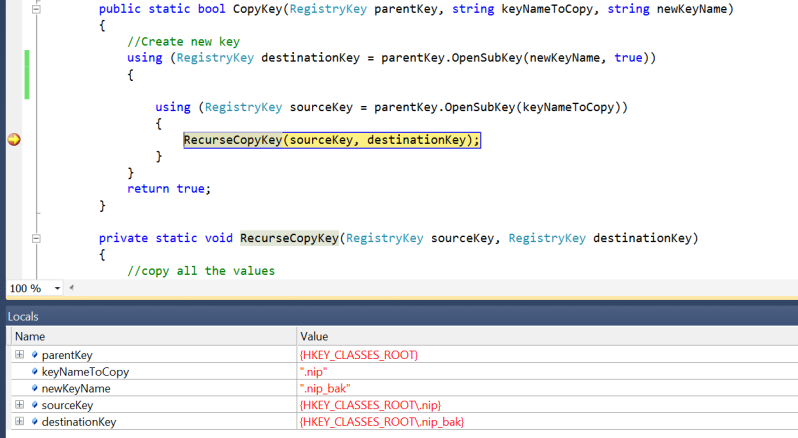The height and width of the screenshot is (438, 798).
Task: Click the Value column header in Locals
Action: coord(547,336)
